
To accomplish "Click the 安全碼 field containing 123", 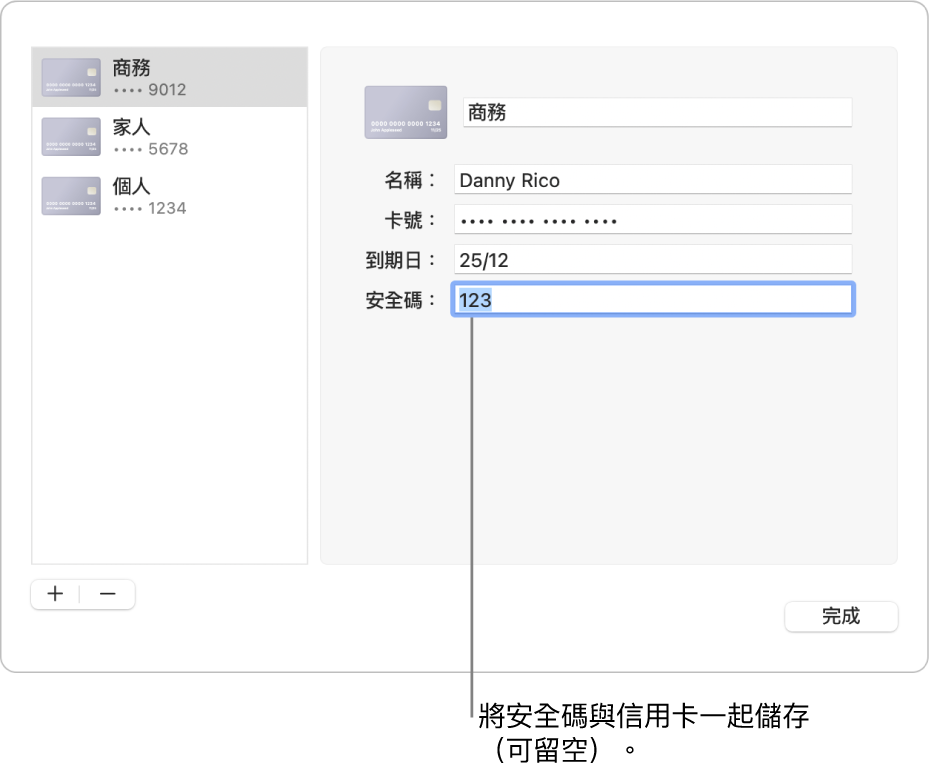I will tap(653, 299).
